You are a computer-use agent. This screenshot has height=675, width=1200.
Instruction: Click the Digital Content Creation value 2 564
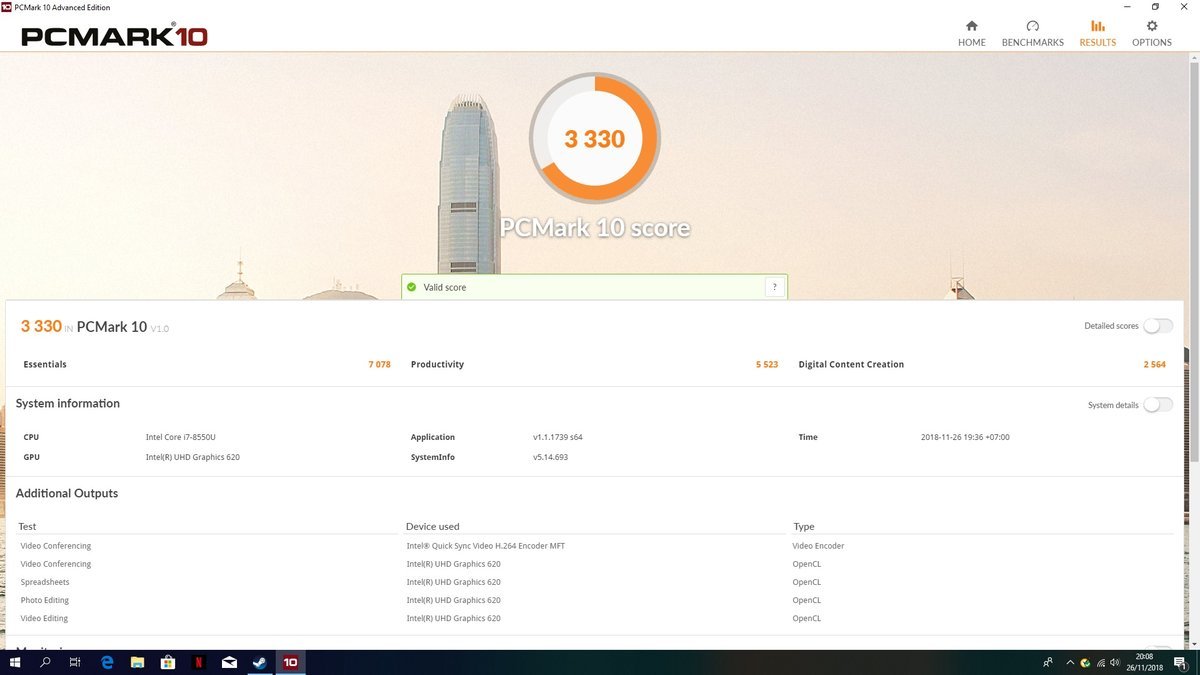tap(1155, 365)
